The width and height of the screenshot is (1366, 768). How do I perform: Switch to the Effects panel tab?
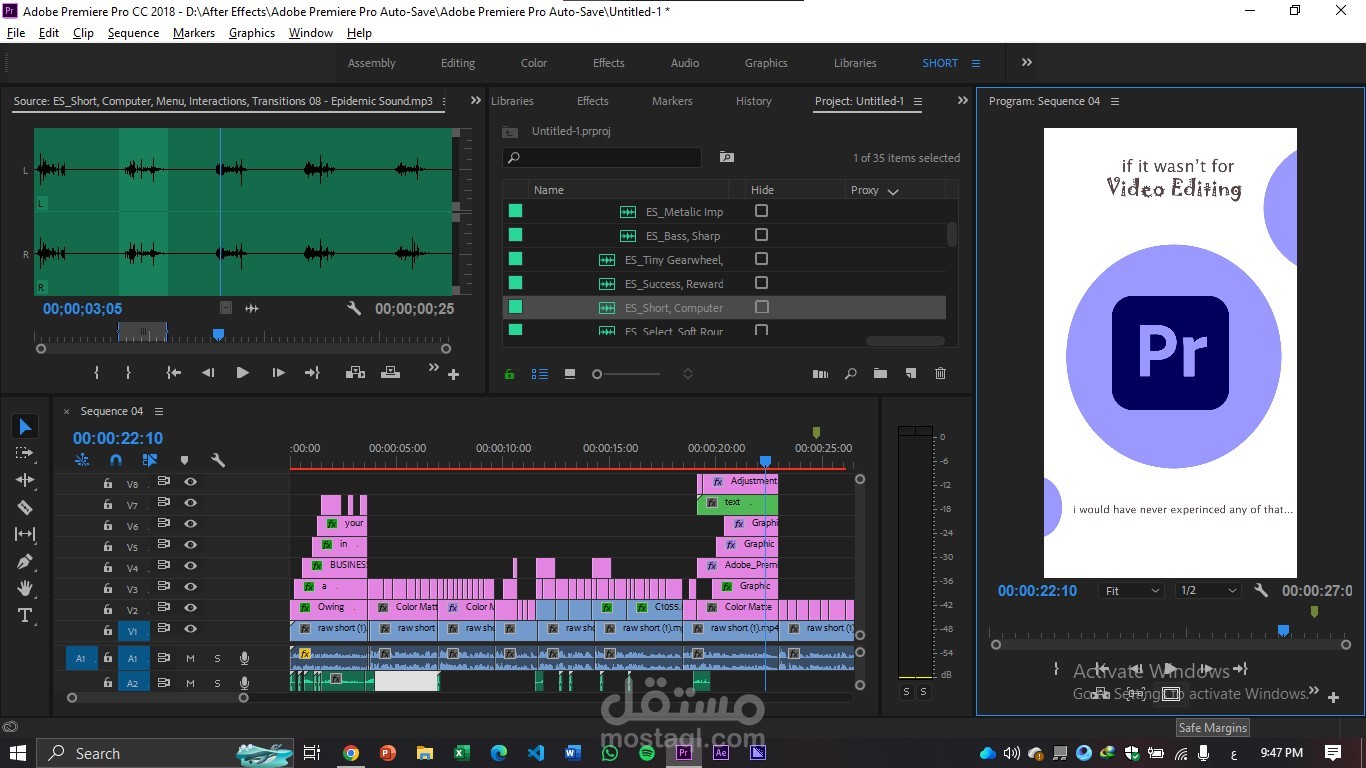592,101
